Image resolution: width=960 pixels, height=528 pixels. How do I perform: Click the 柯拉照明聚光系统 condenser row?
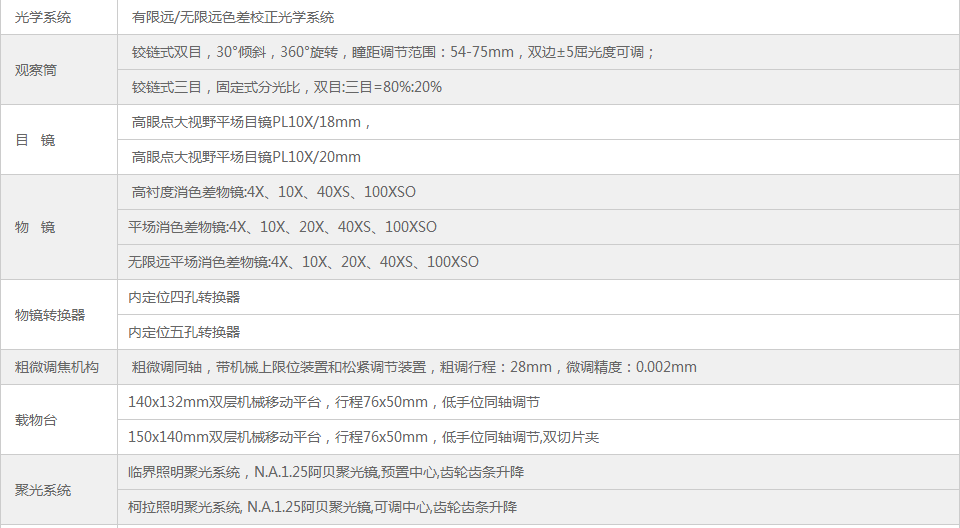[x=323, y=507]
